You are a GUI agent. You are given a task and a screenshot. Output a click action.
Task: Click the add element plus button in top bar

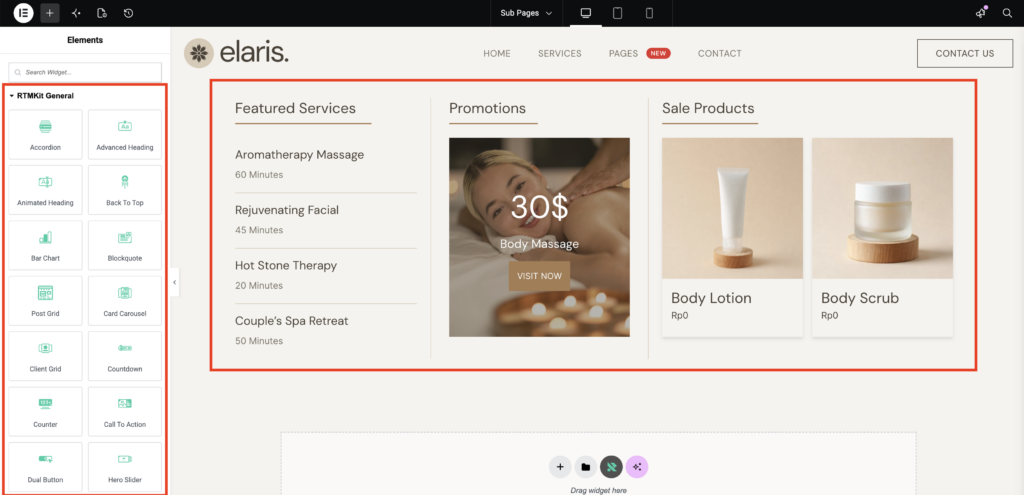[x=50, y=13]
